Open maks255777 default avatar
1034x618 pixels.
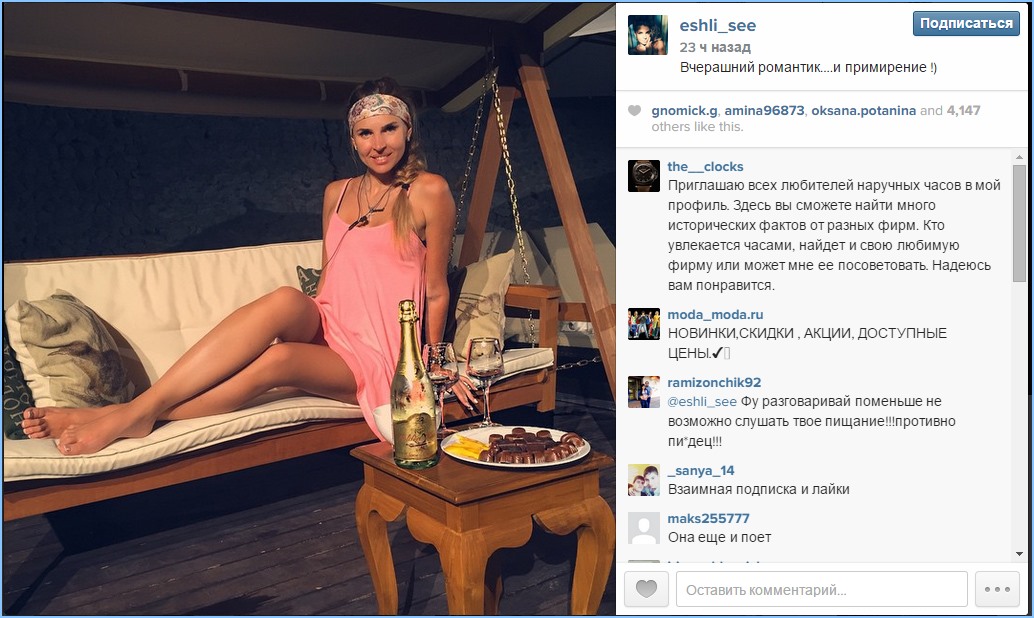point(644,528)
